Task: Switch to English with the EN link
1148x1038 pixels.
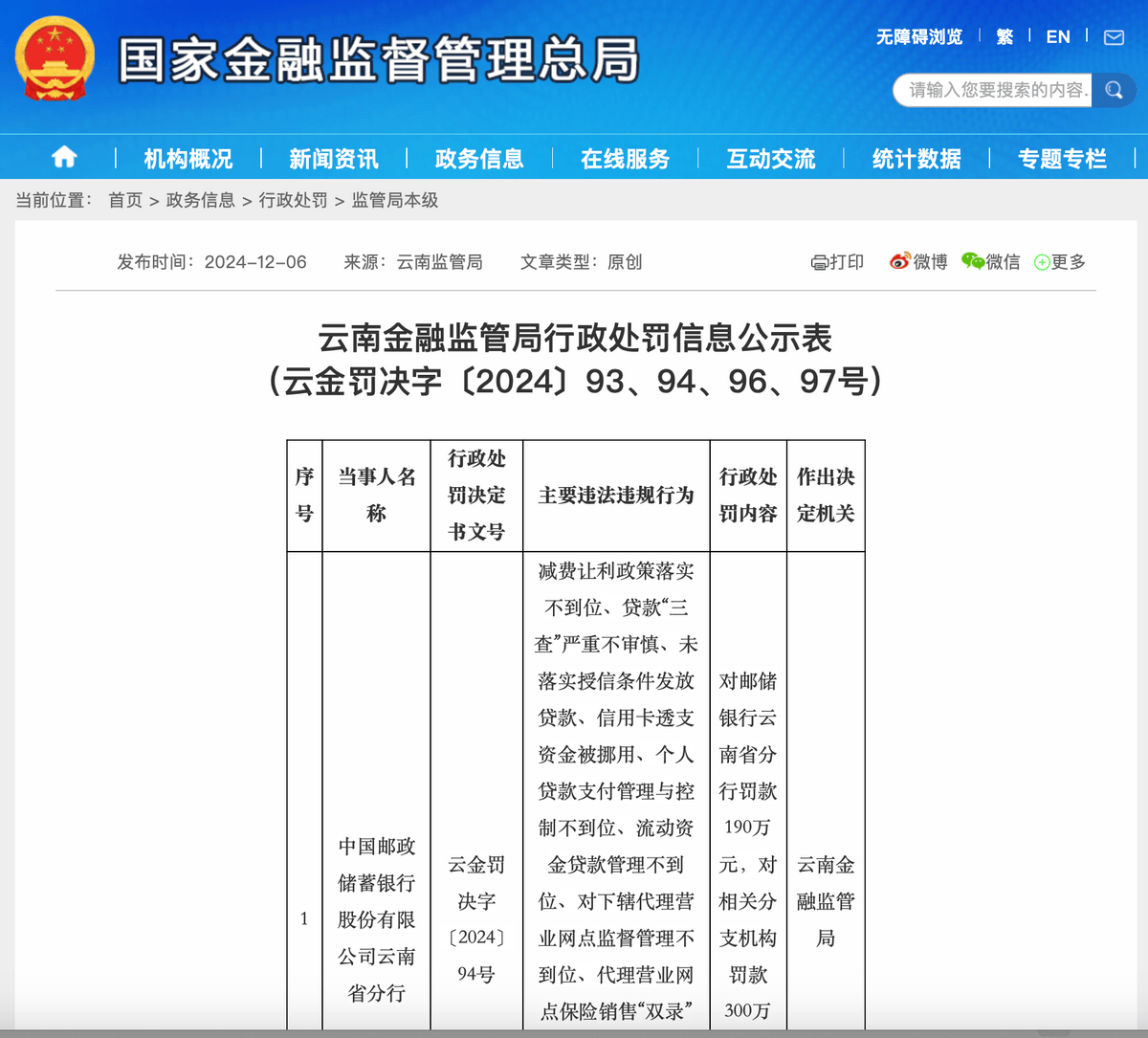Action: [x=1057, y=36]
